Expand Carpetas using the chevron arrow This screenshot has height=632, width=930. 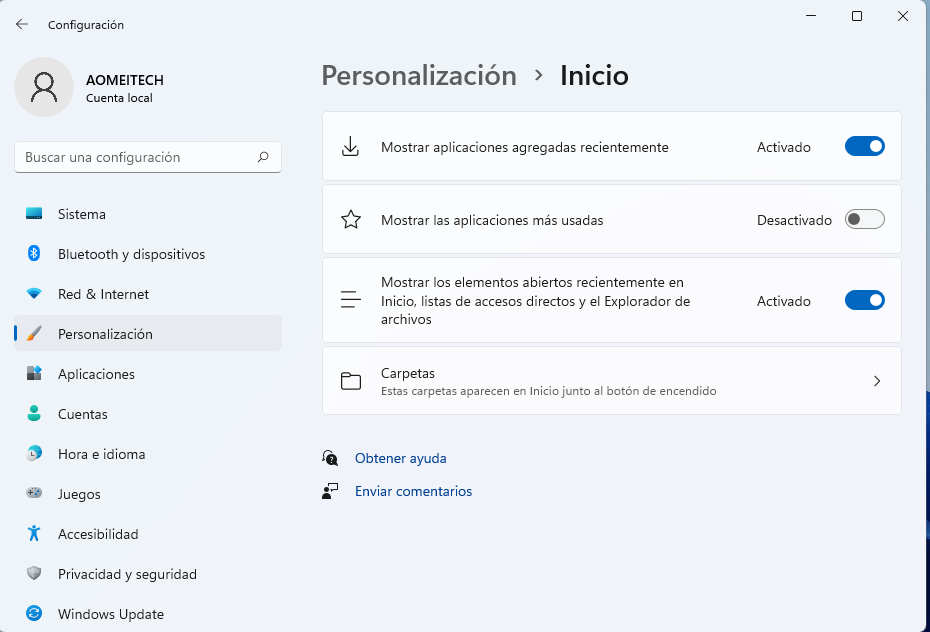pyautogui.click(x=876, y=381)
